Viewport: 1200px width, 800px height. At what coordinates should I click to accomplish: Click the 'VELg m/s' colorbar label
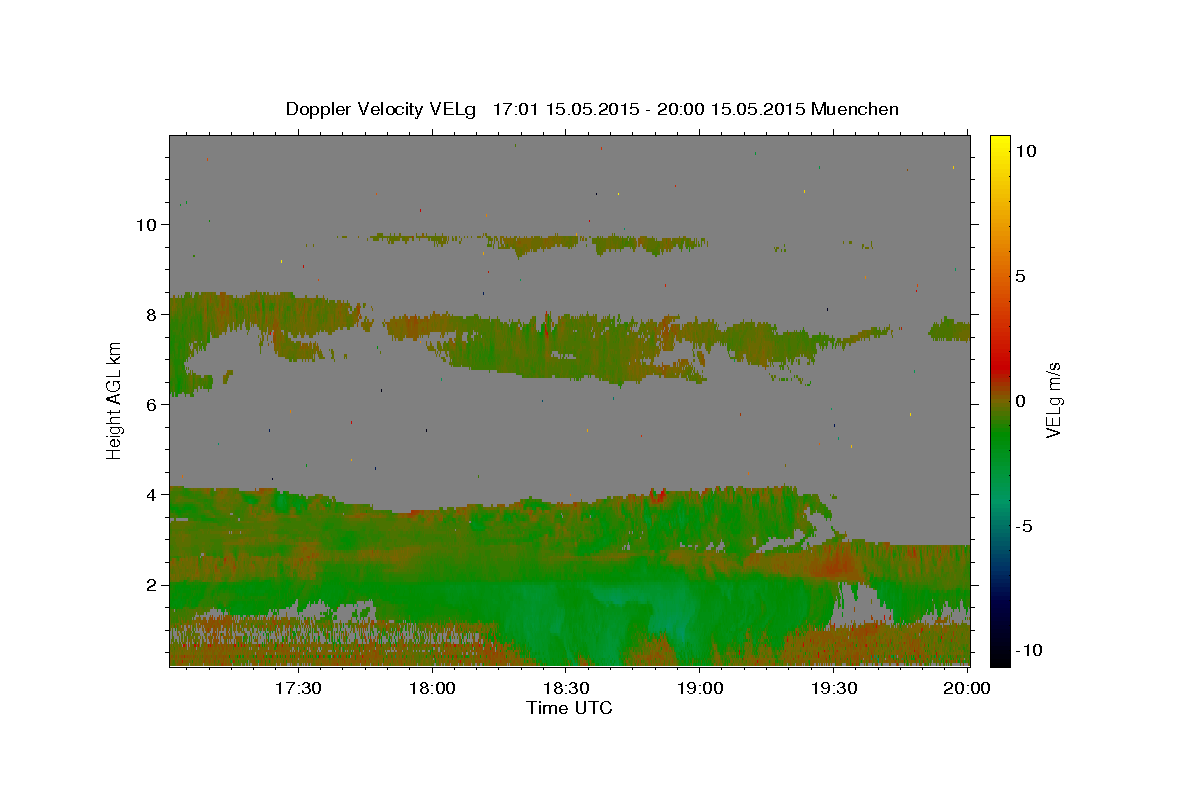(1053, 400)
